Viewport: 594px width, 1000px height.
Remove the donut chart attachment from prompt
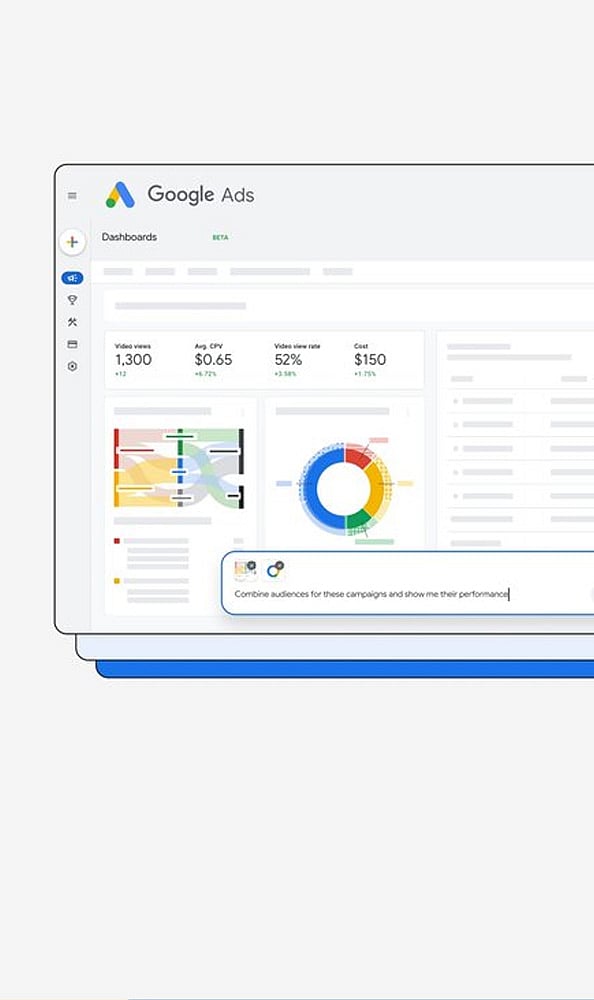pos(279,565)
